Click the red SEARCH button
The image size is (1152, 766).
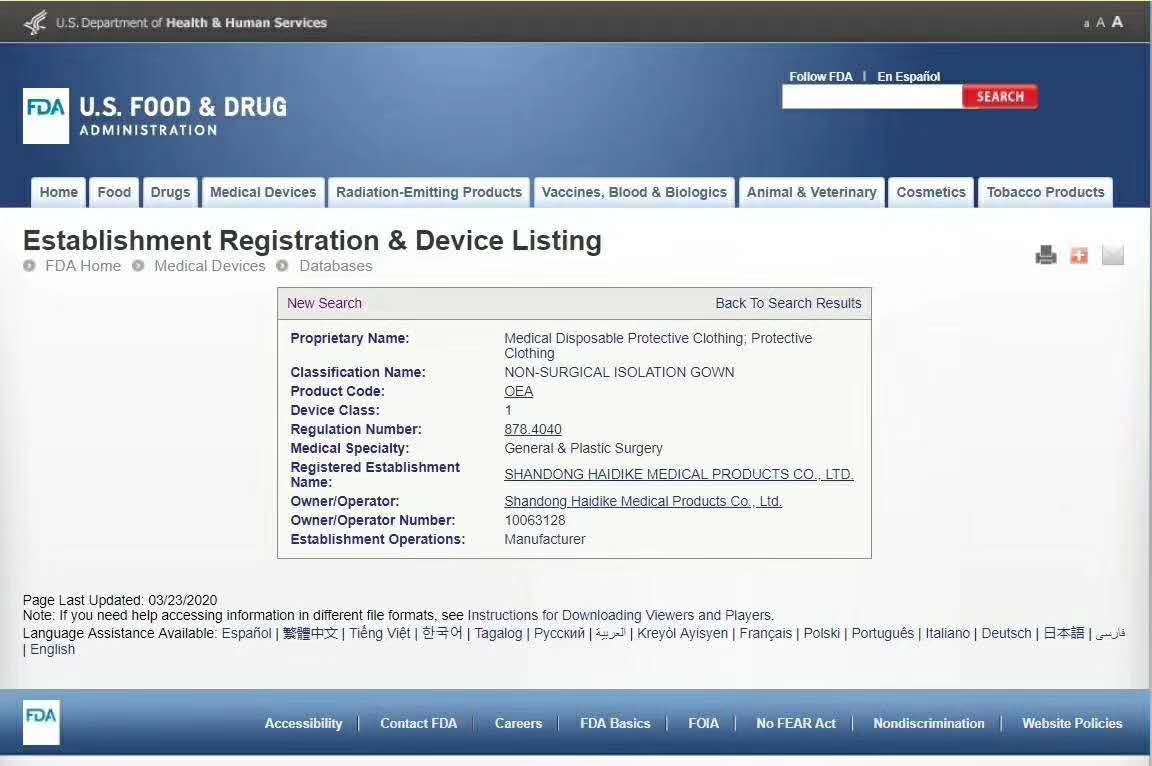point(1000,97)
